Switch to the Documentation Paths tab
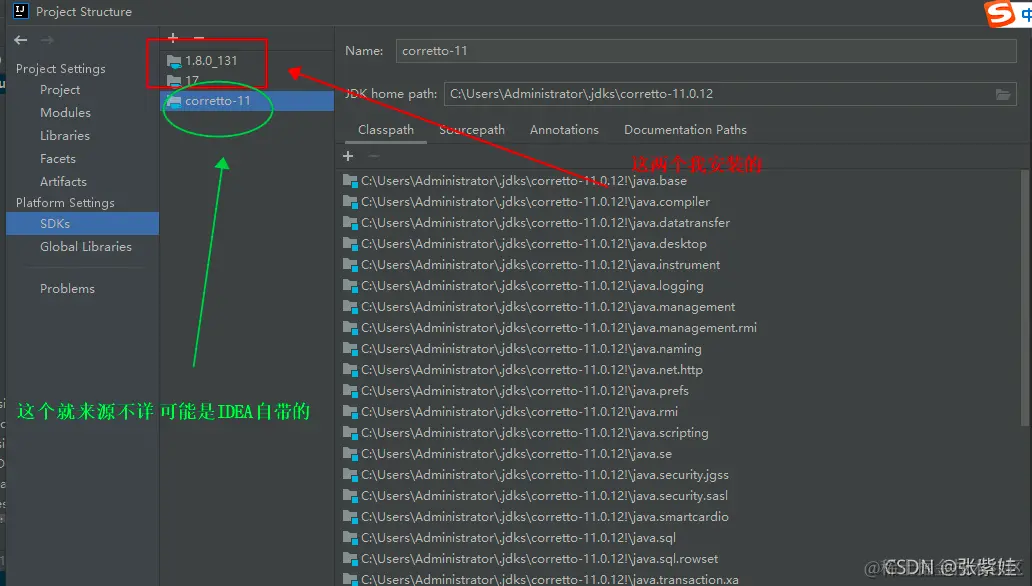Screen dimensions: 1032x586 coord(685,130)
